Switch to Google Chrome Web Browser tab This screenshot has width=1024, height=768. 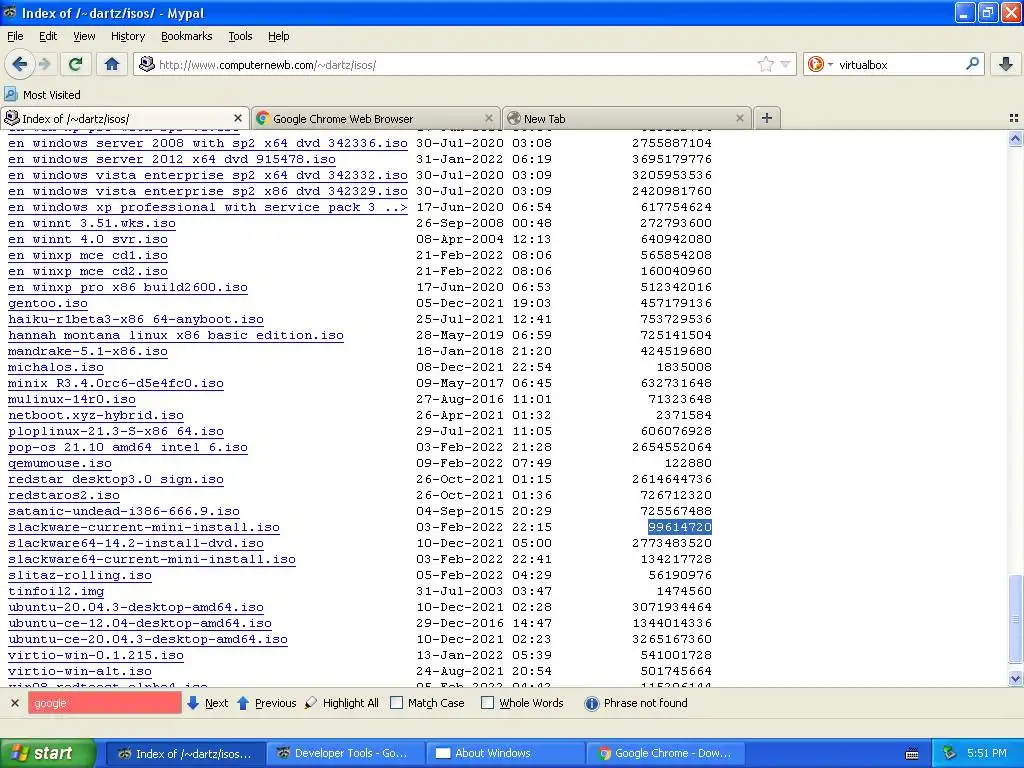[377, 118]
